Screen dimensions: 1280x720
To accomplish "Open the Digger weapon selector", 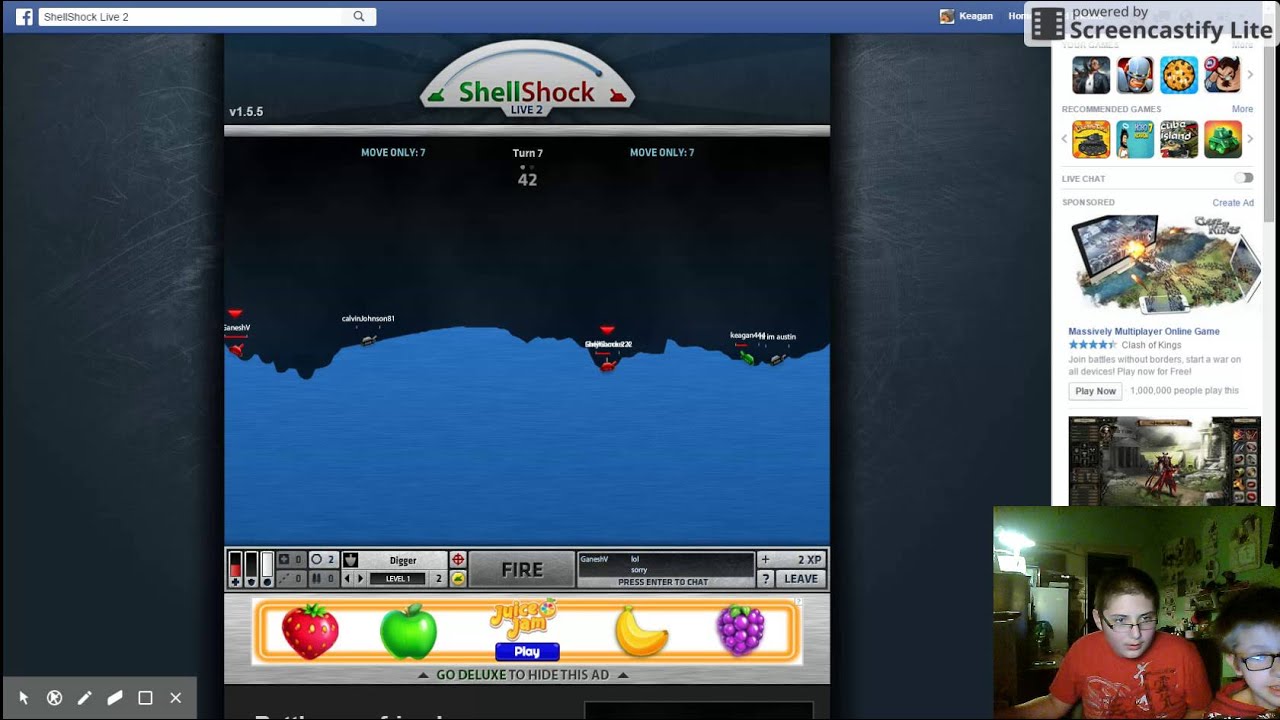I will (x=403, y=560).
